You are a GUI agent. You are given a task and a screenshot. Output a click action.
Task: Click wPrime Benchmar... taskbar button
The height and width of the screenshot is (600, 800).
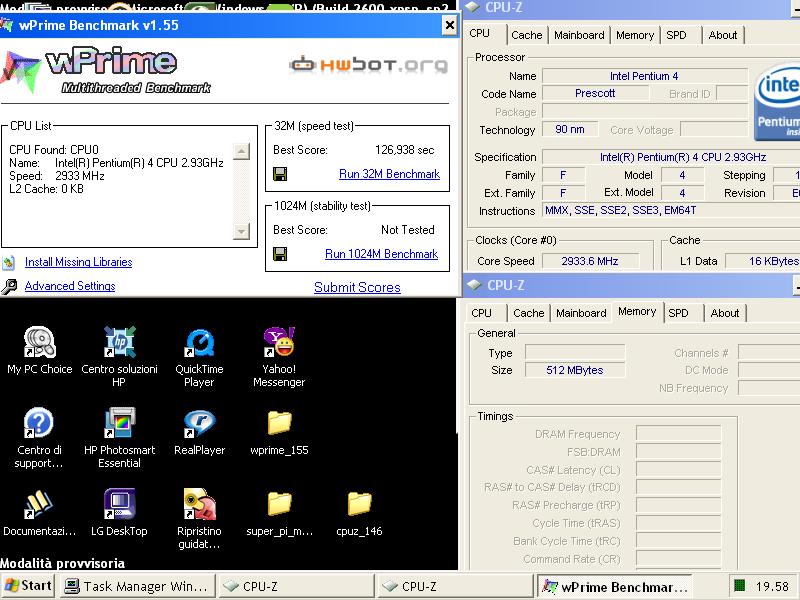615,586
